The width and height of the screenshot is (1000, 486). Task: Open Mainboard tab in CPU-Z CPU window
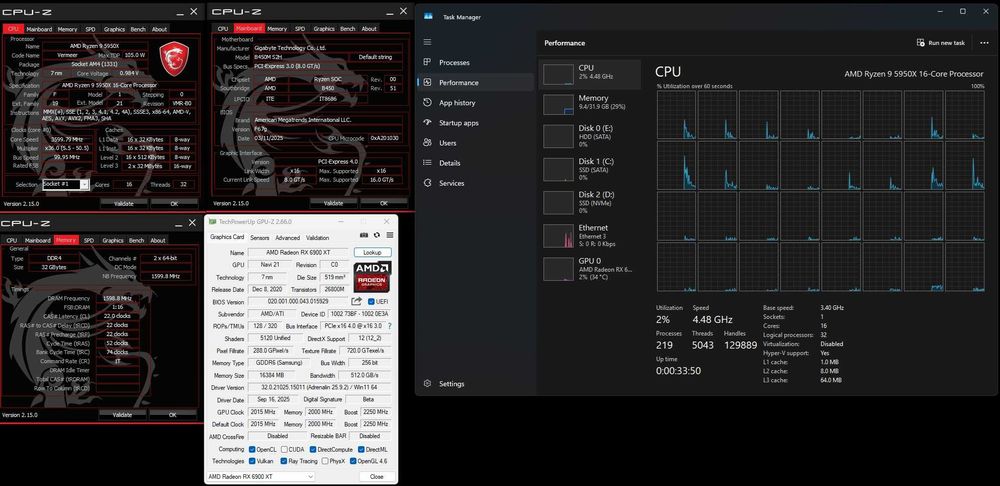pos(39,29)
